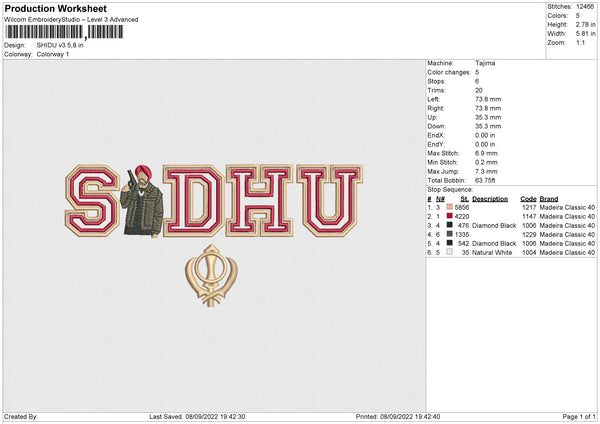Click the embroidered letter H
The height and width of the screenshot is (424, 600).
click(x=260, y=201)
